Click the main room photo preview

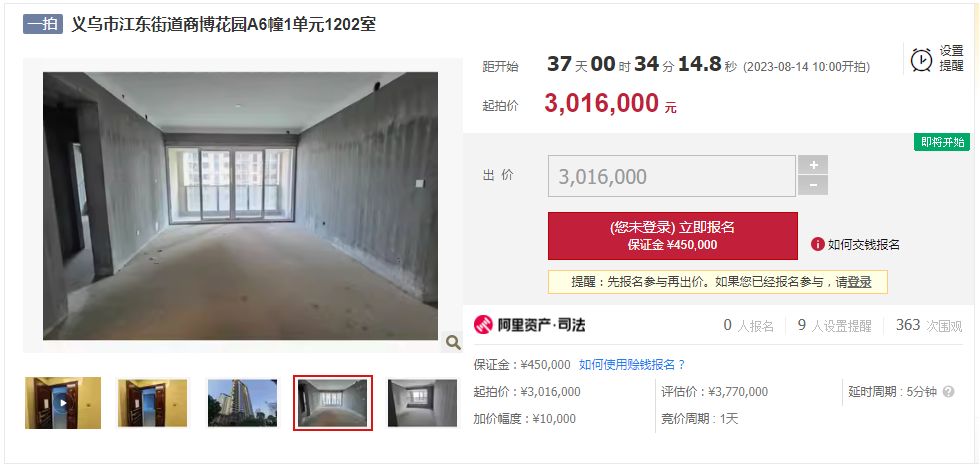(x=240, y=206)
